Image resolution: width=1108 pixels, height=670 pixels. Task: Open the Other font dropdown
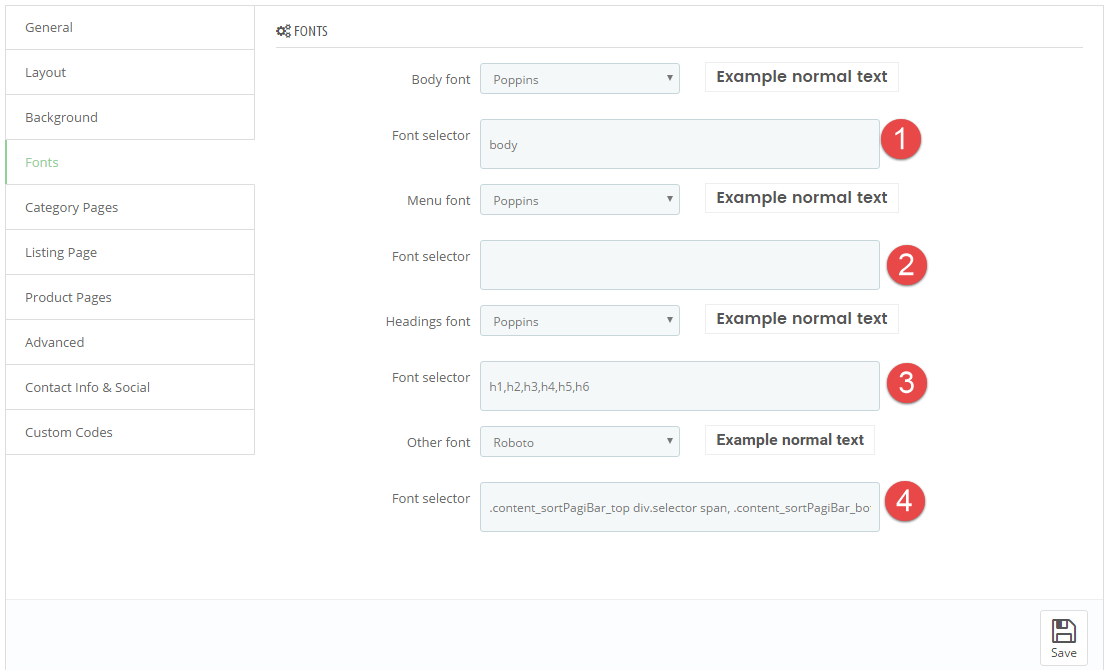(580, 442)
